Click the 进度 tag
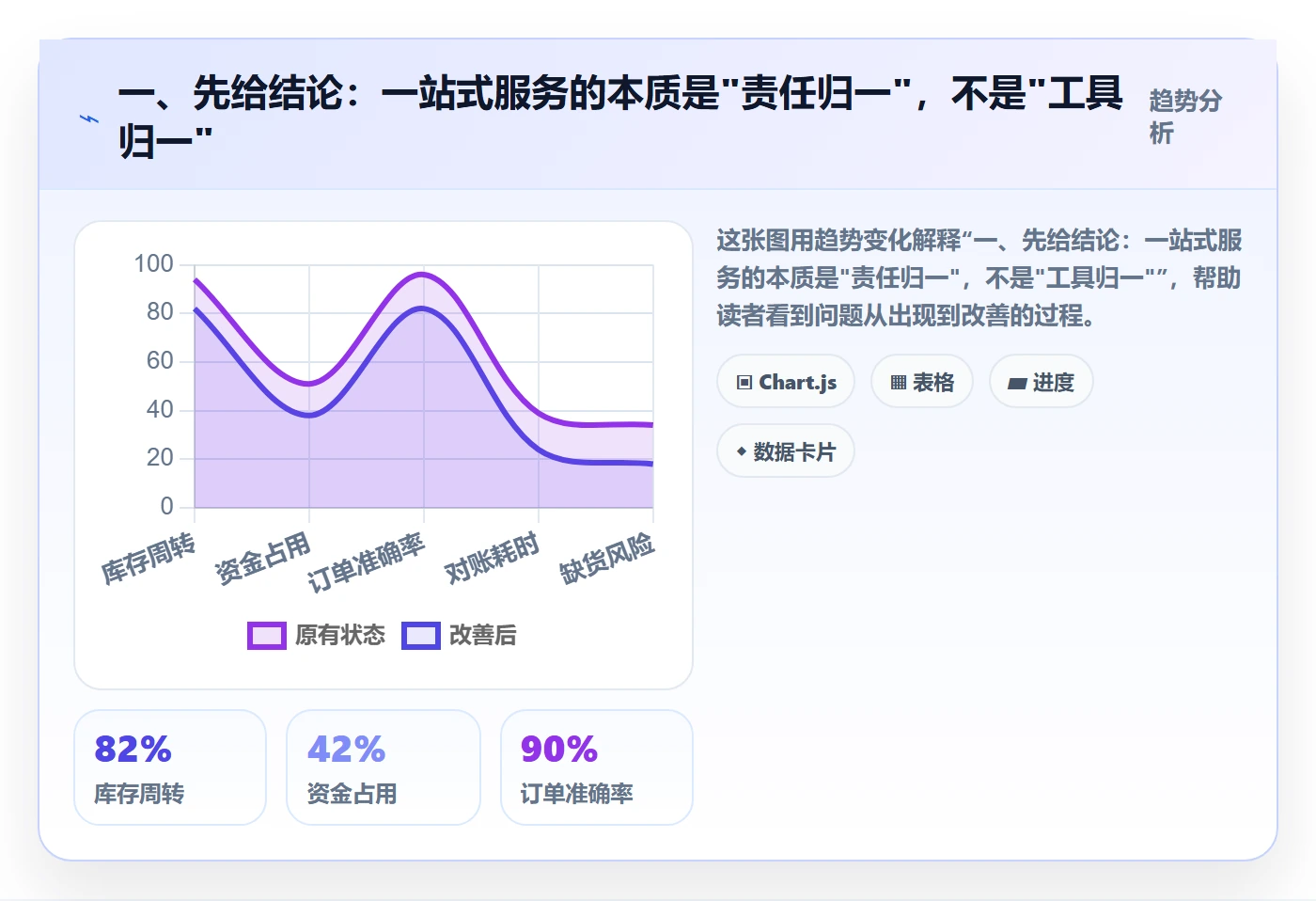1316x901 pixels. pos(1042,382)
